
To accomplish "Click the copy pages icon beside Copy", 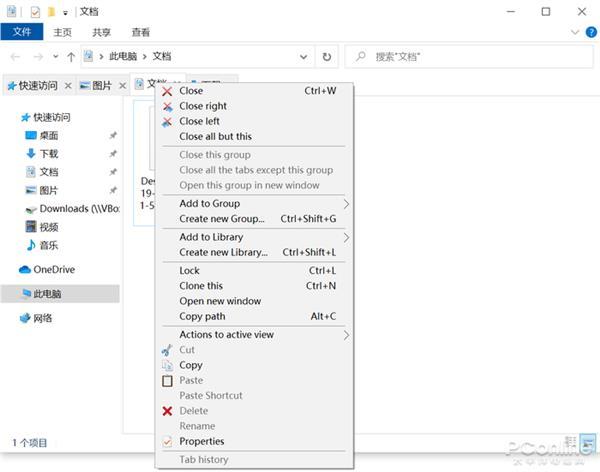I will [x=167, y=366].
